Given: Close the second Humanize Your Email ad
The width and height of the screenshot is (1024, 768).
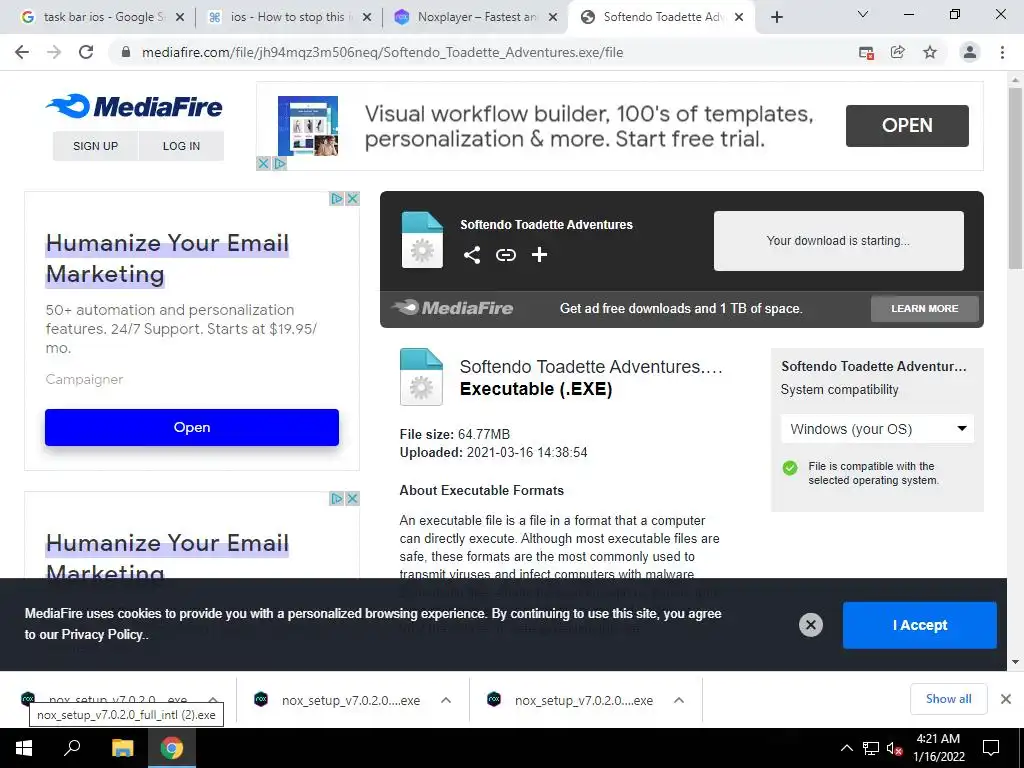Looking at the screenshot, I should coord(353,498).
